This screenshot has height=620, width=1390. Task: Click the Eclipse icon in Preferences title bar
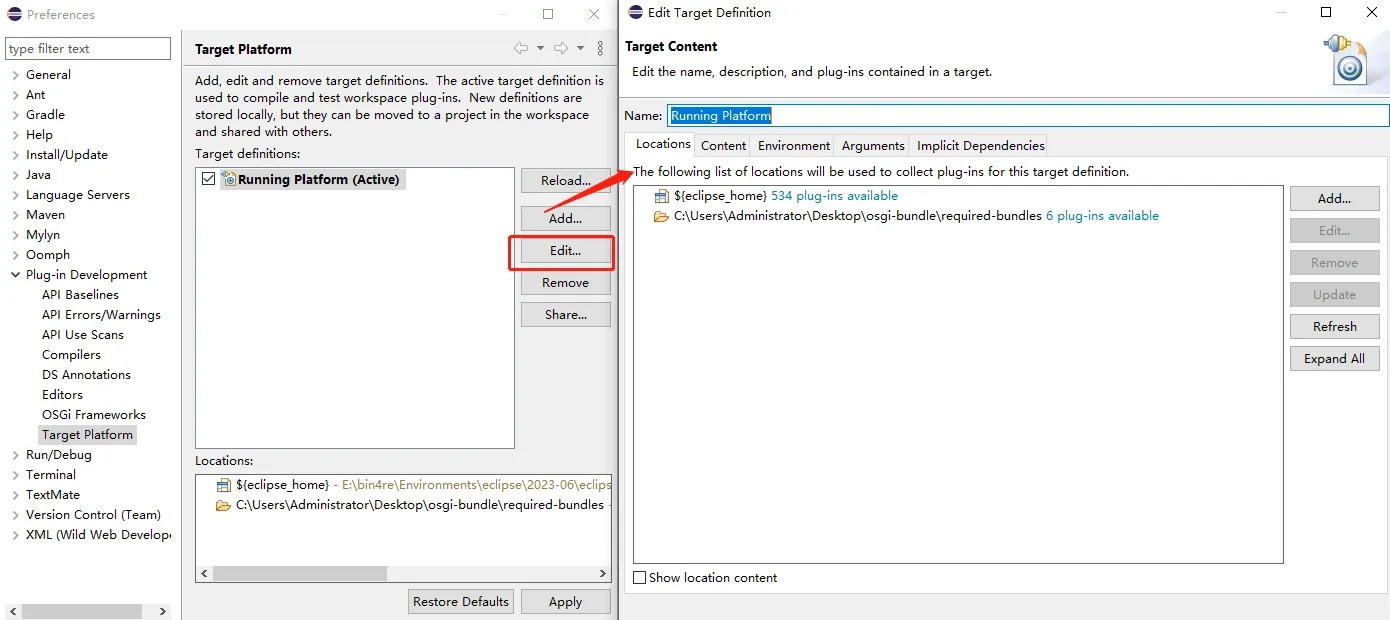[14, 14]
